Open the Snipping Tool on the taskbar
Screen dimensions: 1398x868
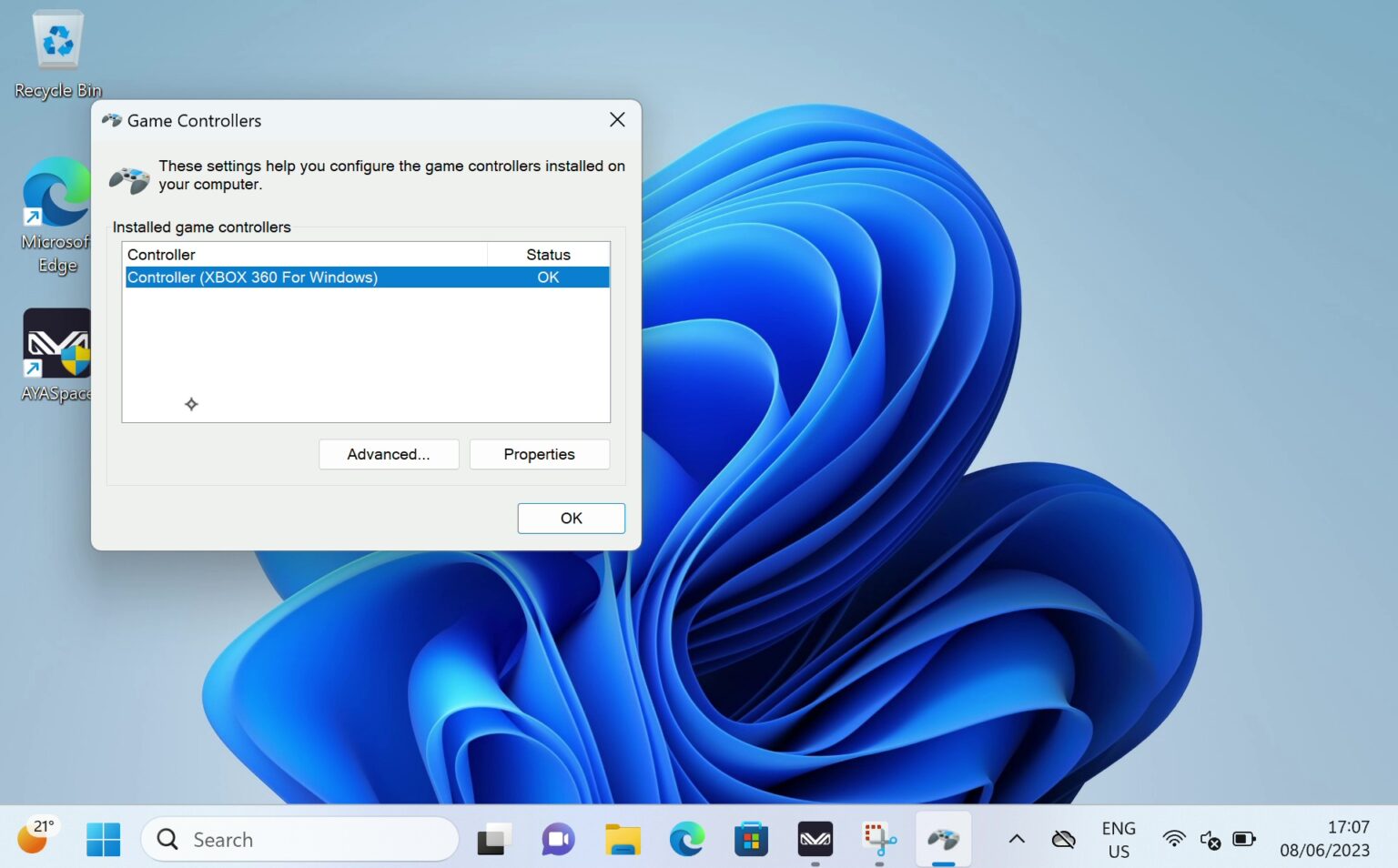[x=878, y=839]
